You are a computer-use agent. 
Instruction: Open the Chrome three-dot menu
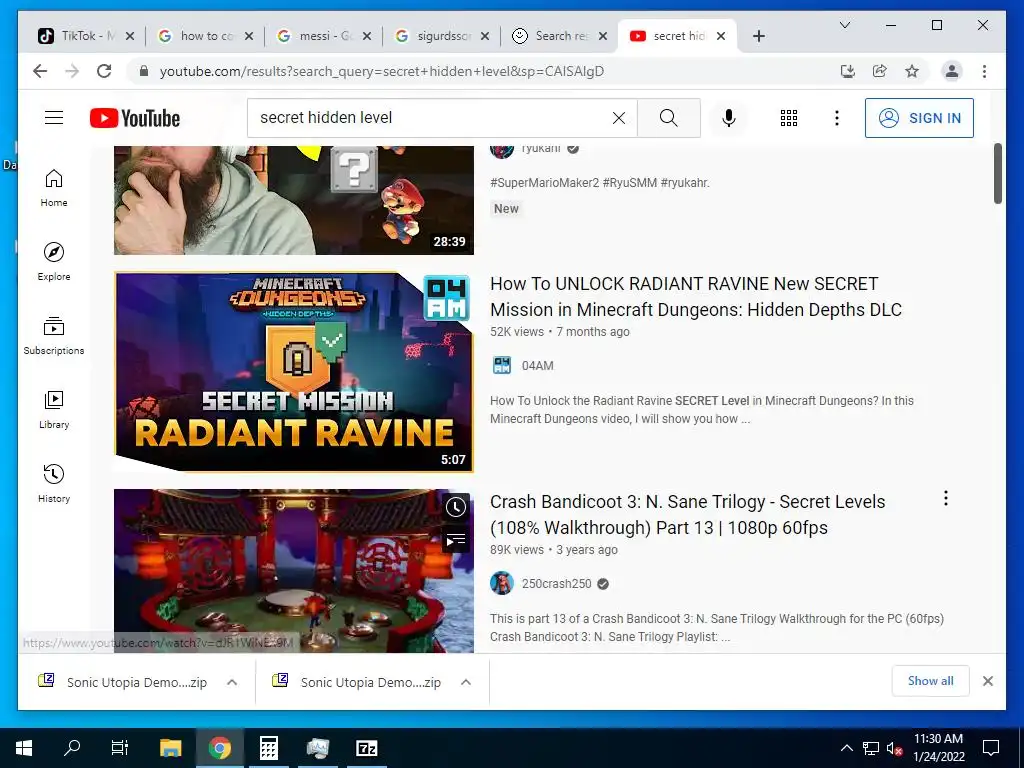tap(984, 71)
